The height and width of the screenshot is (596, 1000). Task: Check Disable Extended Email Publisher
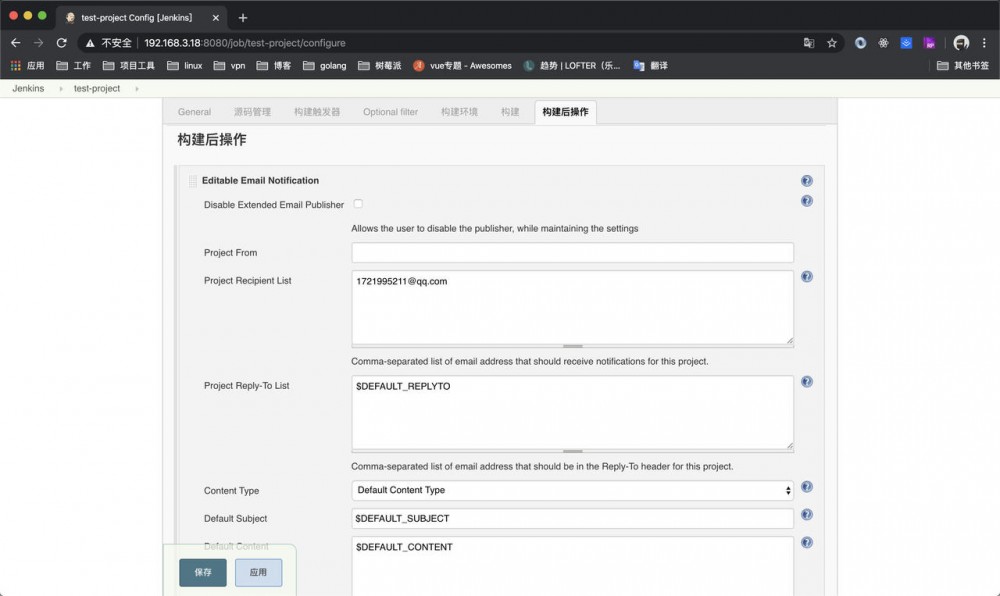tap(357, 204)
